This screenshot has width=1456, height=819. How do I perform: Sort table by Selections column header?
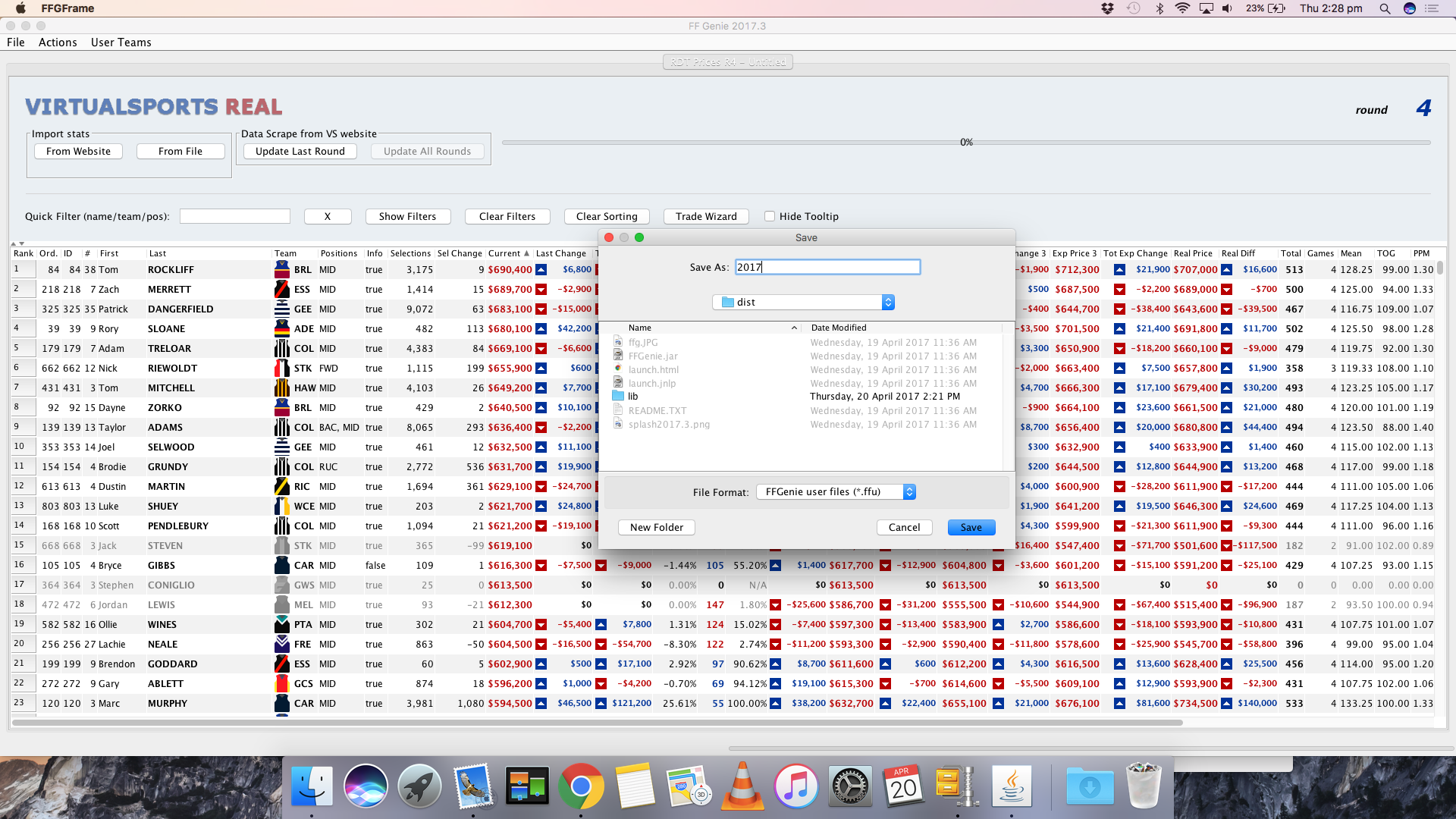coord(410,253)
